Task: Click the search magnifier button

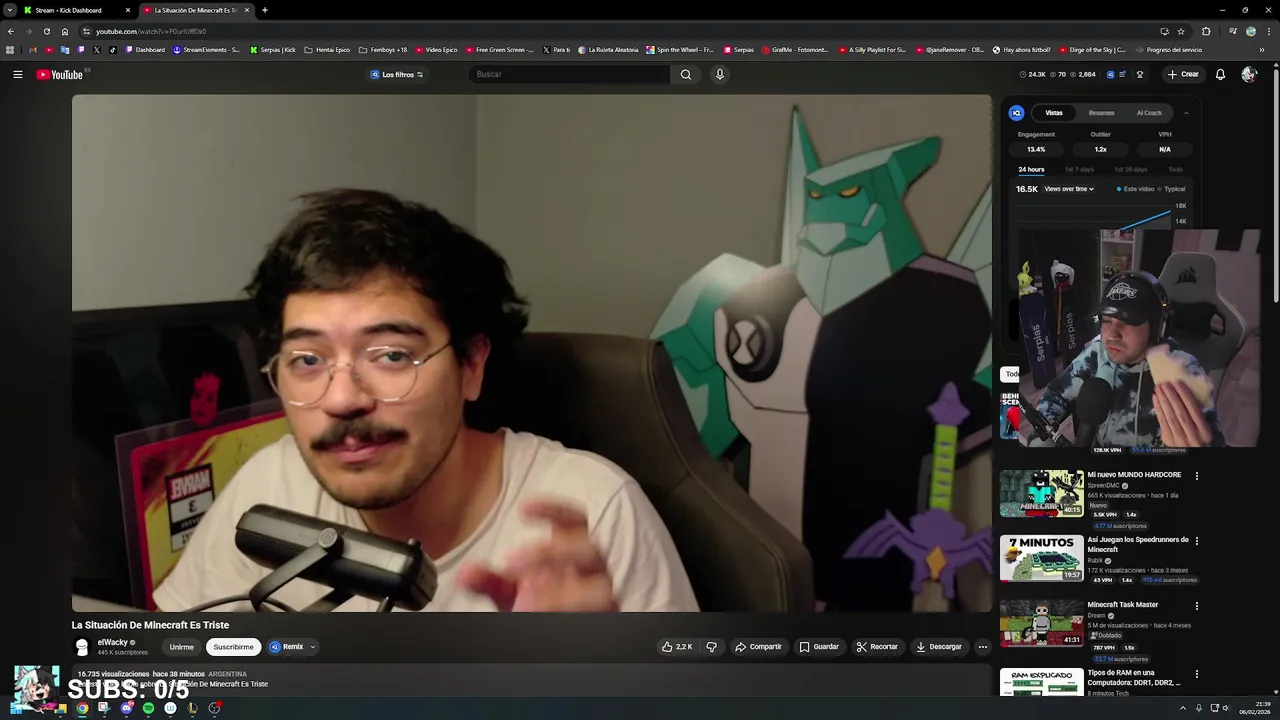Action: tap(686, 74)
